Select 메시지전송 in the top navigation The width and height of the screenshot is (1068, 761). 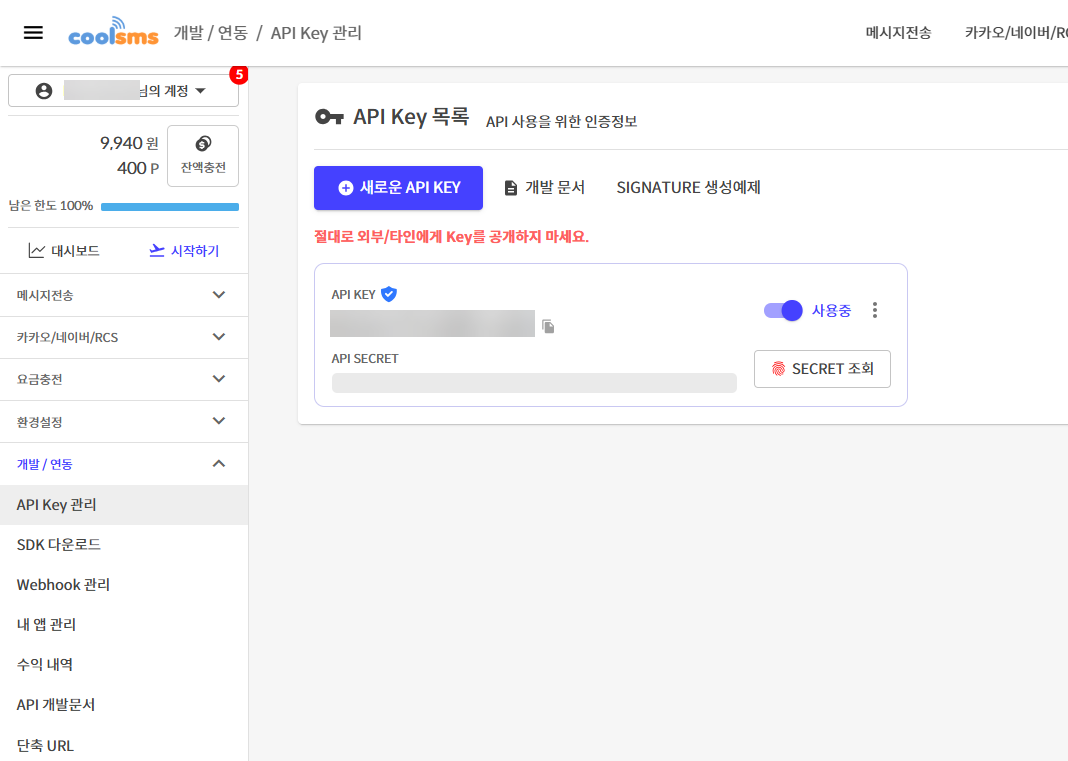pyautogui.click(x=899, y=32)
